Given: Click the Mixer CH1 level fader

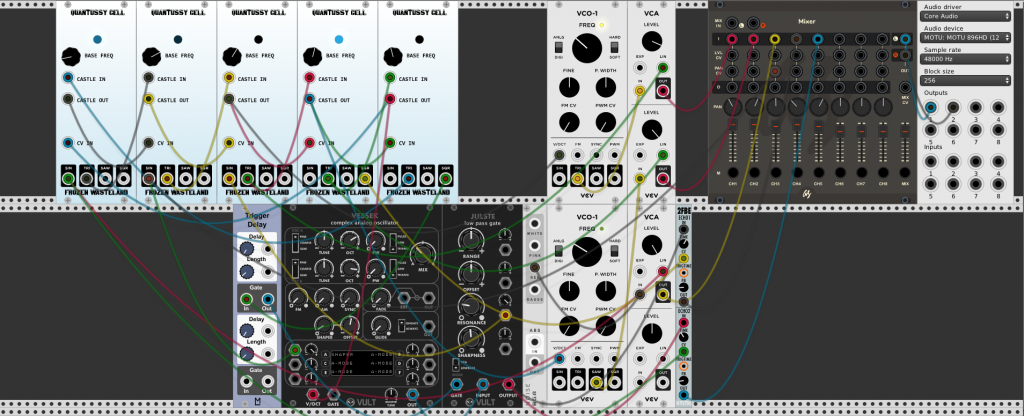Looking at the screenshot, I should click(732, 124).
